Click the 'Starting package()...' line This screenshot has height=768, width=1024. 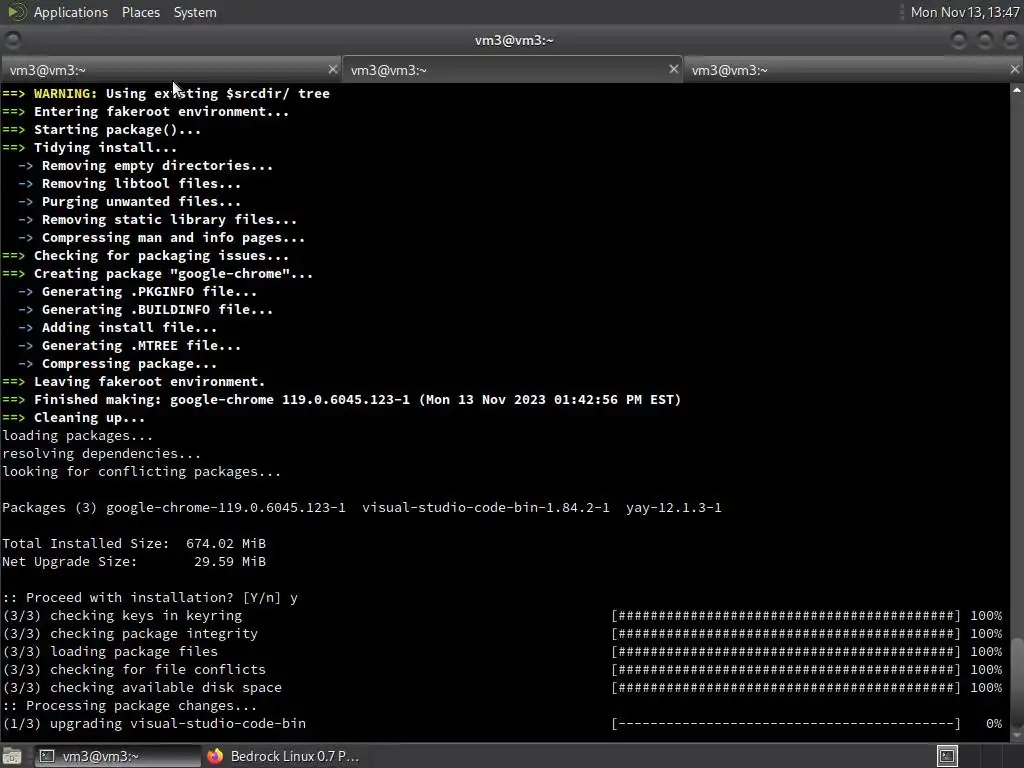pos(102,129)
